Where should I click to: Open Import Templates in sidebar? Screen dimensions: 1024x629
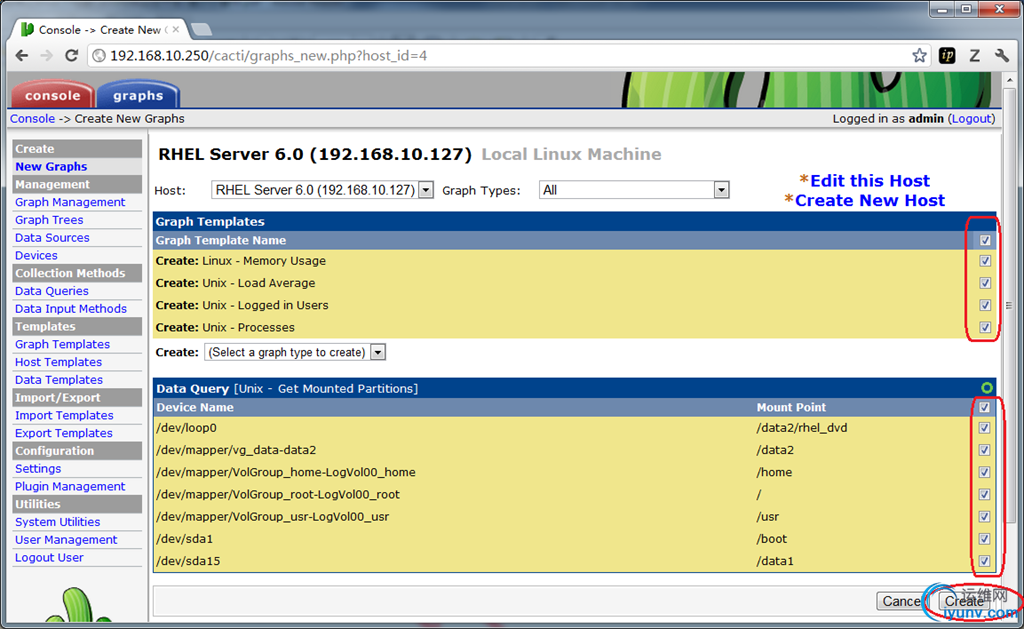click(x=64, y=415)
